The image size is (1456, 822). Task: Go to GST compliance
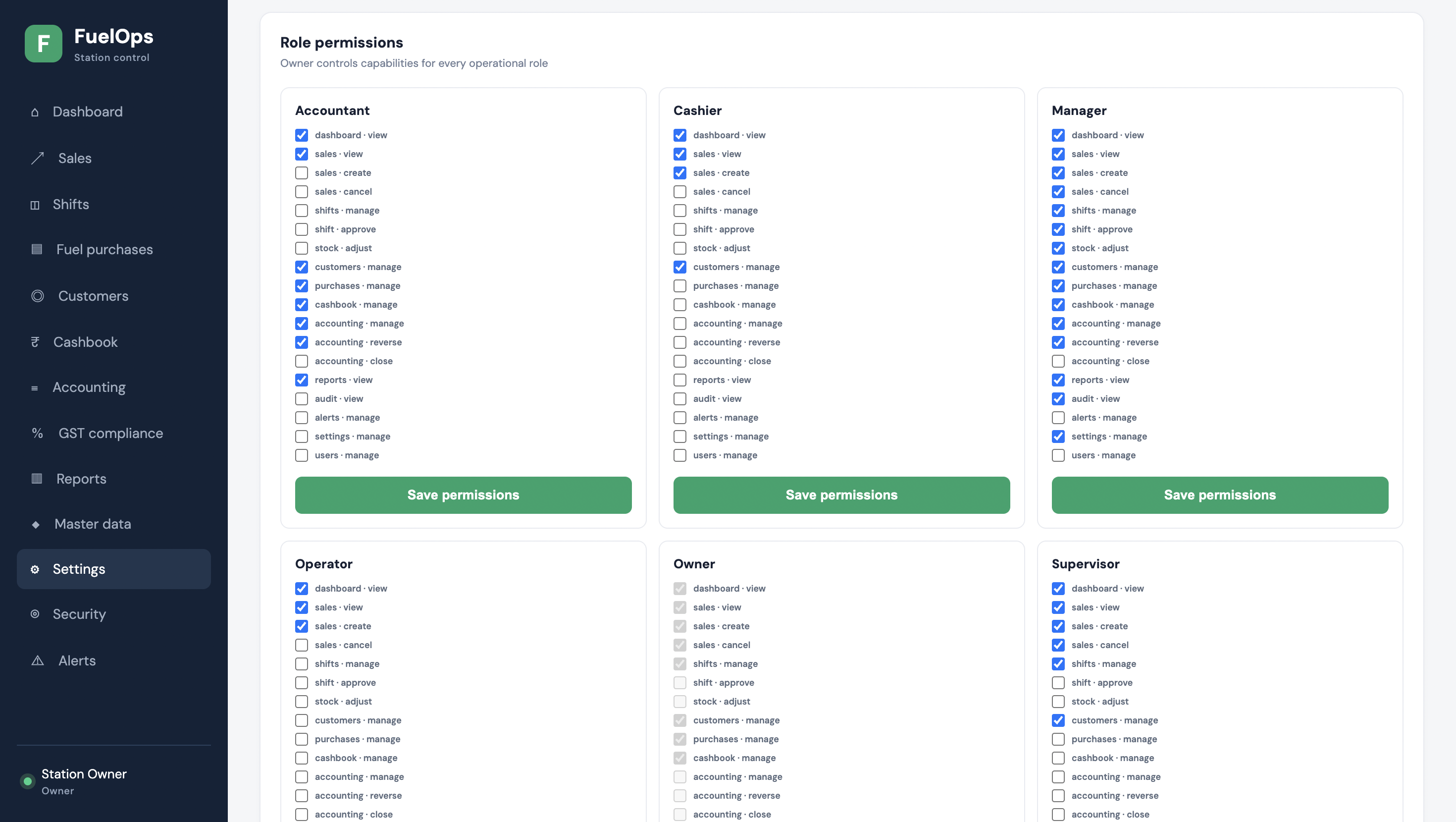[113, 433]
